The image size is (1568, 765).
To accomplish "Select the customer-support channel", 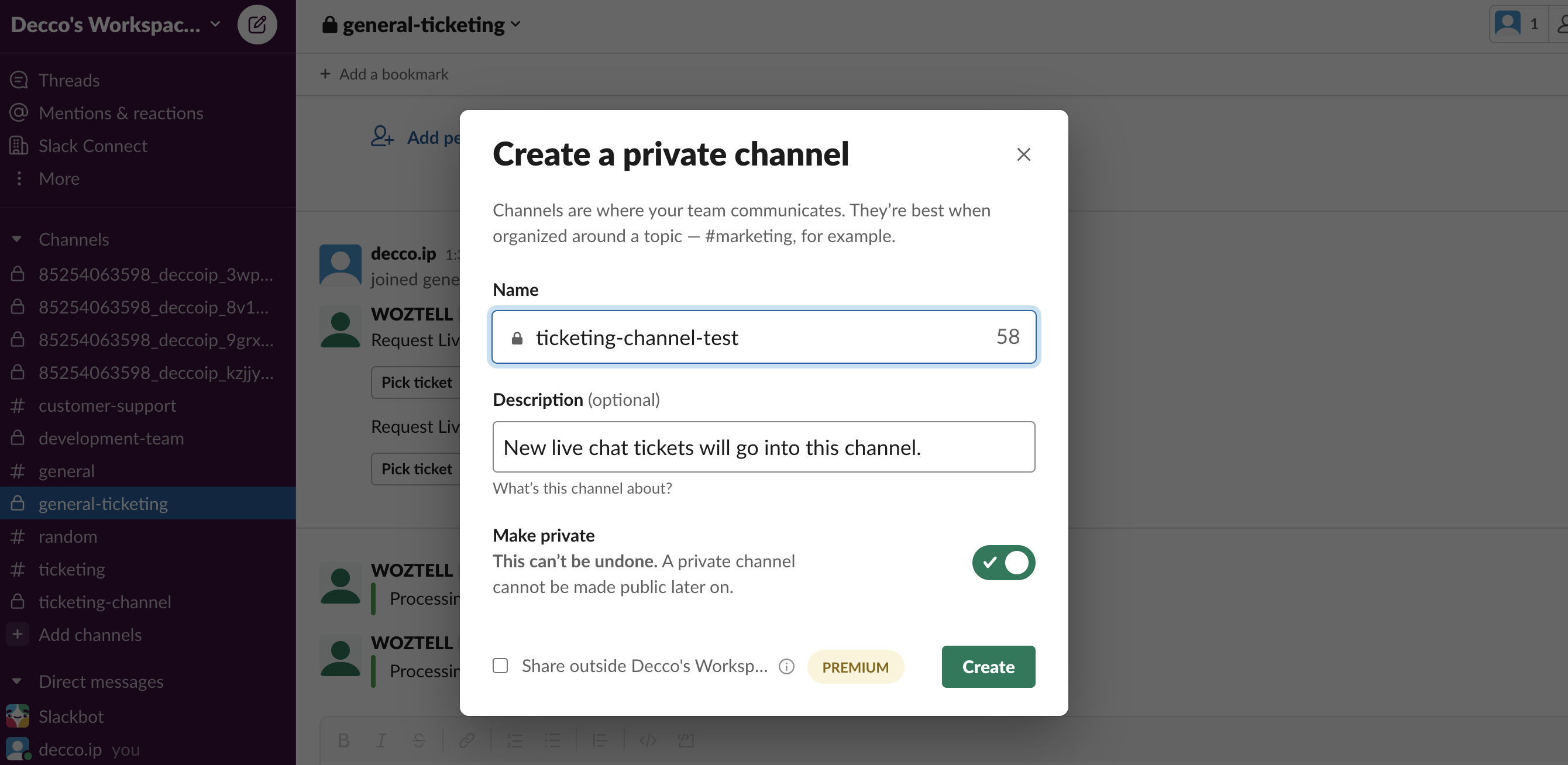I will click(107, 405).
